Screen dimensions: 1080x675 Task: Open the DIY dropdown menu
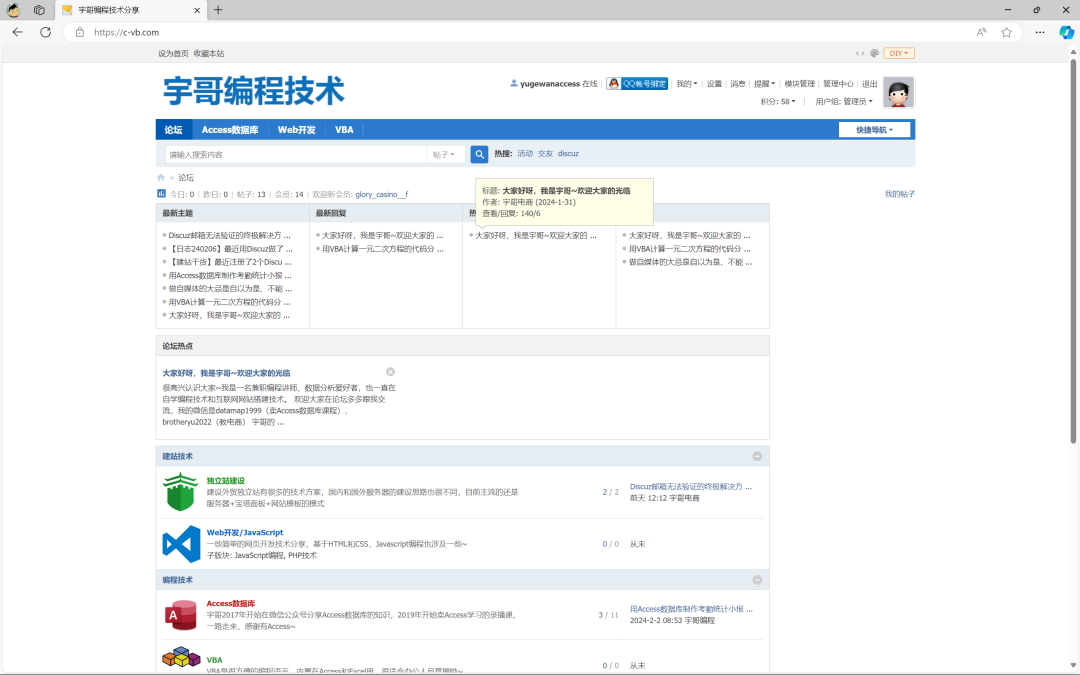[x=899, y=53]
